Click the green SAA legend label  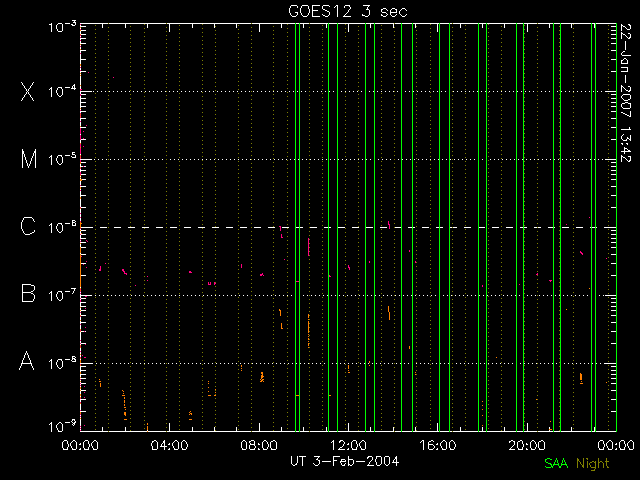[556, 463]
